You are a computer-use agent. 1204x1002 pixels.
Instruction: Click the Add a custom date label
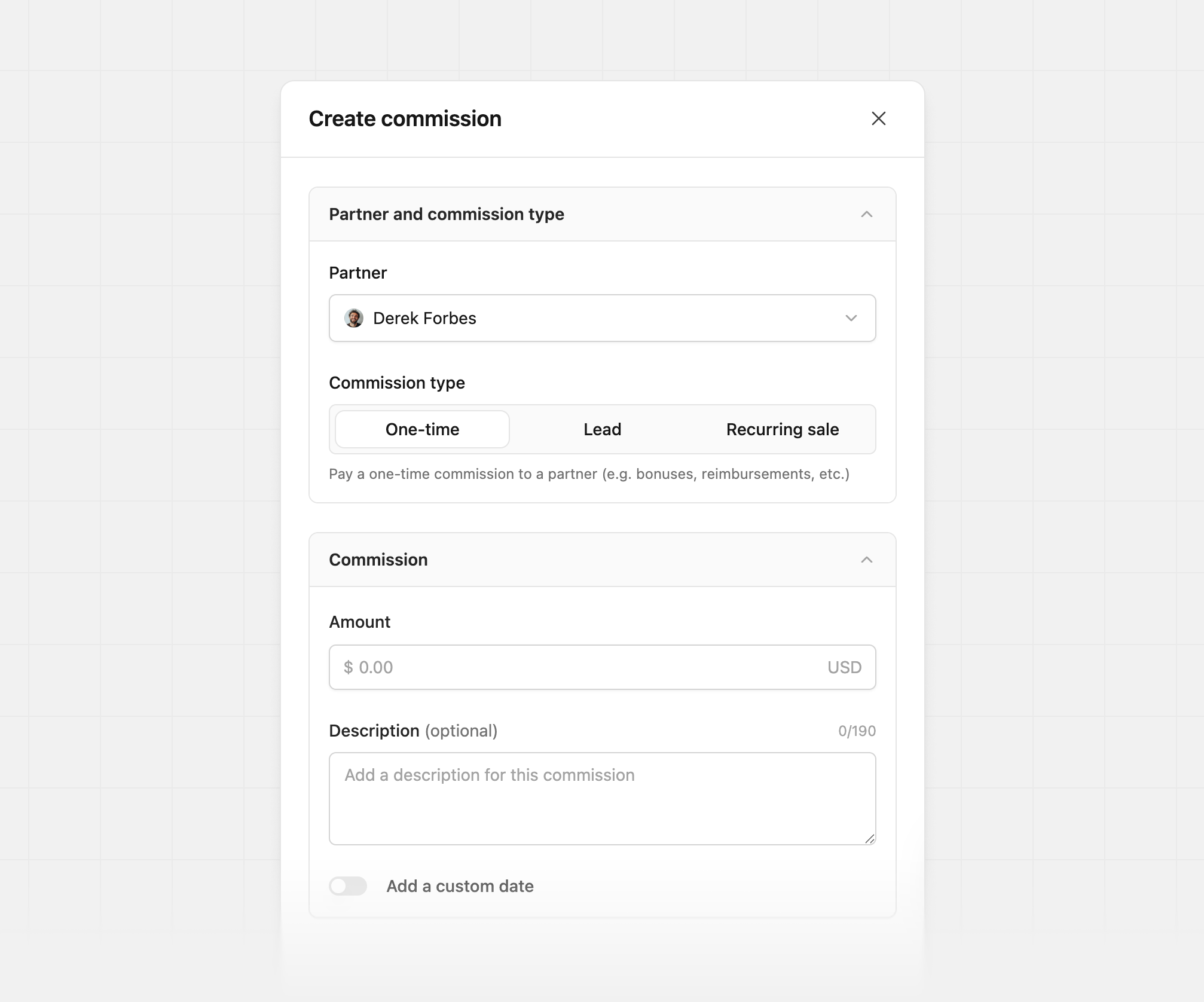(x=460, y=886)
